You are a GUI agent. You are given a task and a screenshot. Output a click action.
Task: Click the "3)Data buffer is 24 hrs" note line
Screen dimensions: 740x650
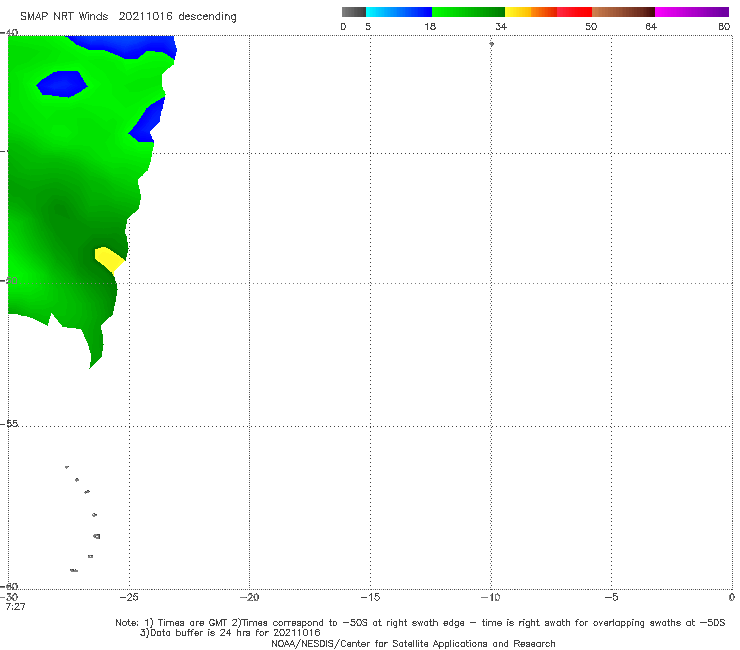230,633
